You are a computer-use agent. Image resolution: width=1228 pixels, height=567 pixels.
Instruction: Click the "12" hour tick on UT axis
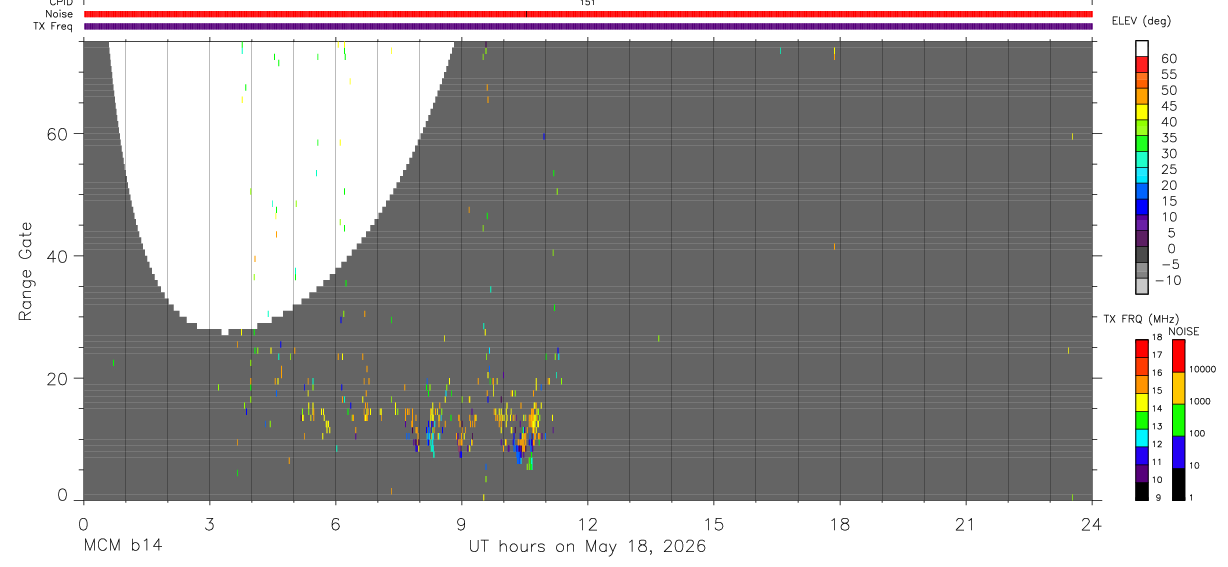pyautogui.click(x=587, y=524)
